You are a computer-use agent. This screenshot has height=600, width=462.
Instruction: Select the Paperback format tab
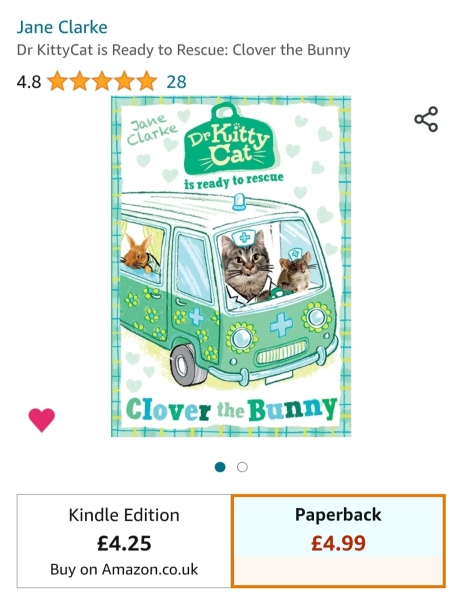tap(338, 541)
